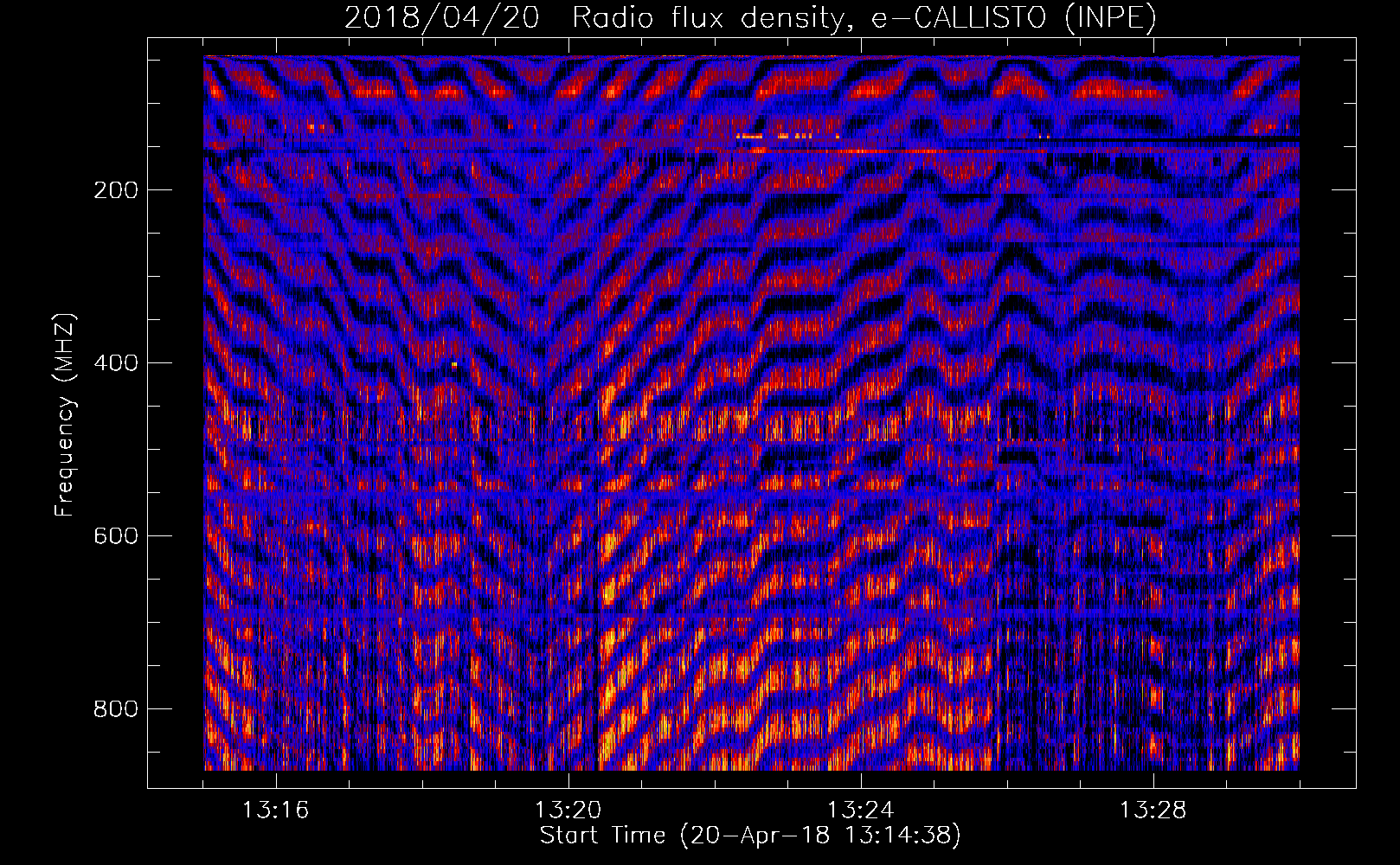Select the 13:16 time tick label
The width and height of the screenshot is (1400, 865).
(x=275, y=811)
